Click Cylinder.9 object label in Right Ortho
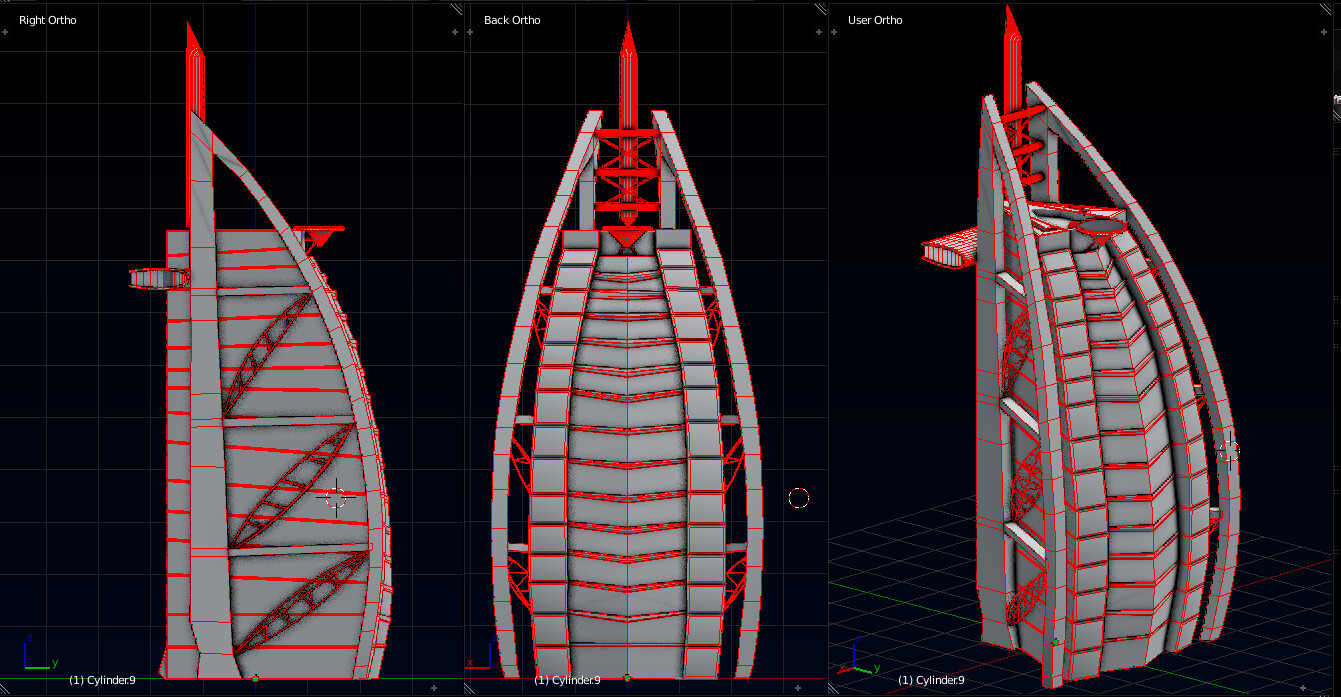1341x697 pixels. 102,680
